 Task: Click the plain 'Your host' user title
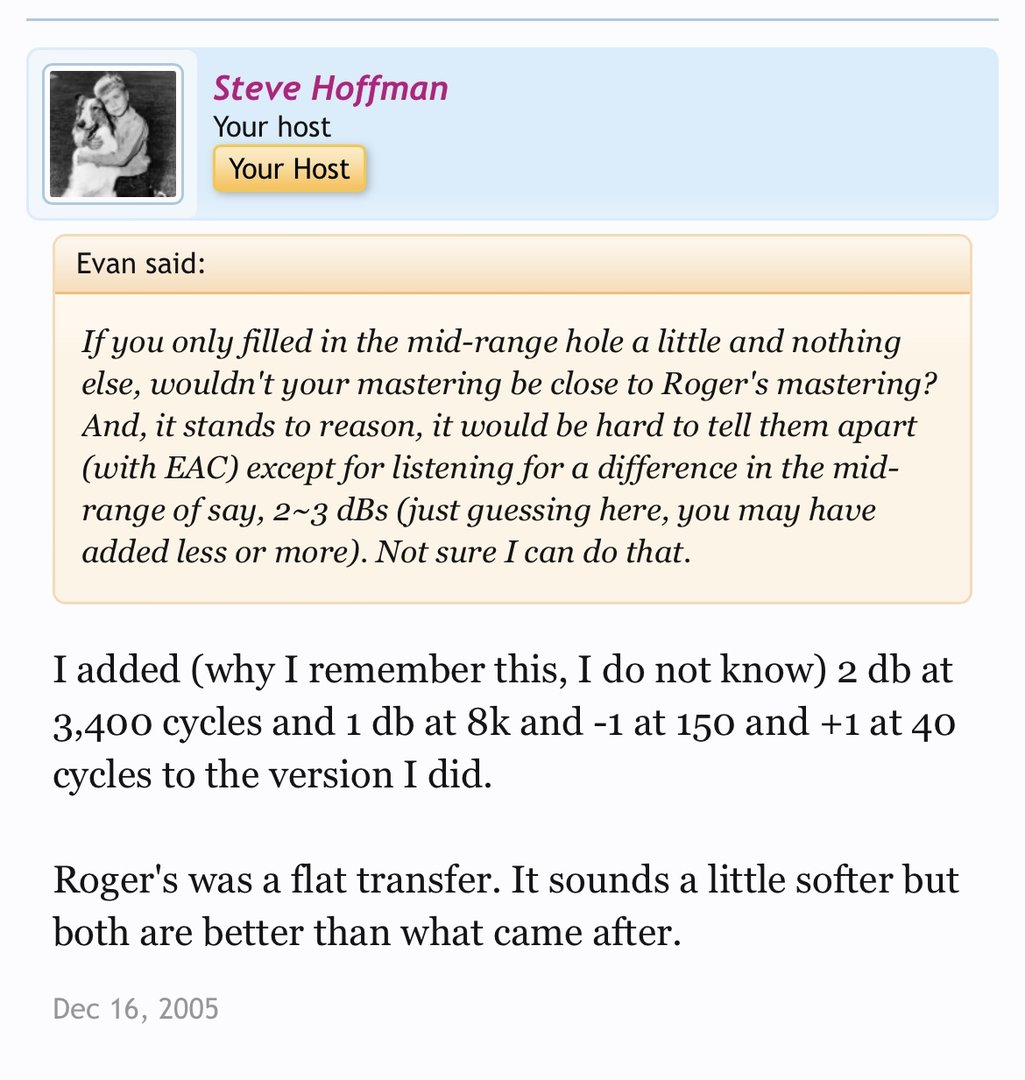pos(271,127)
